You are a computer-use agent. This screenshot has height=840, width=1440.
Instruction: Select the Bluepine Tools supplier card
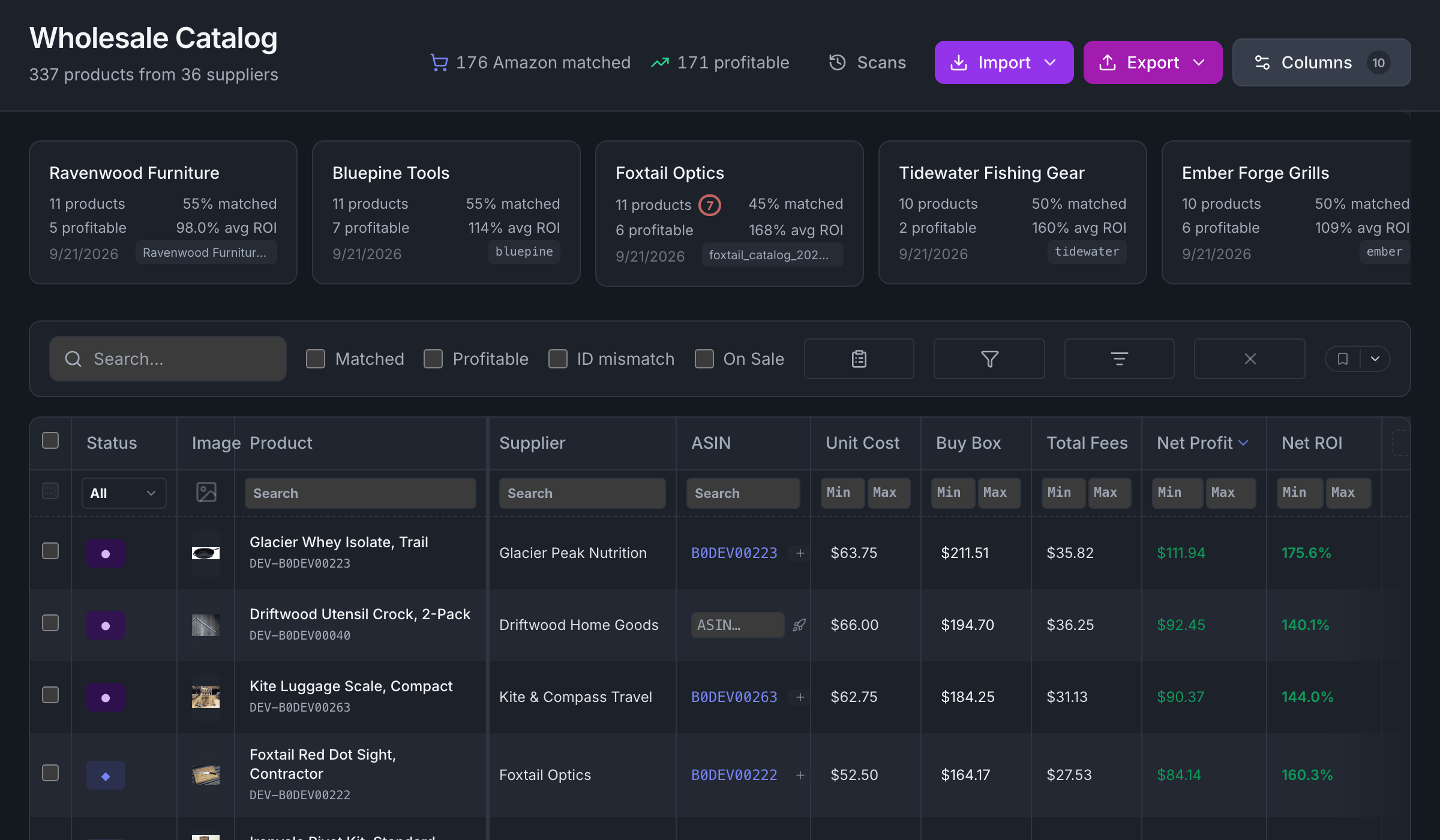tap(446, 212)
